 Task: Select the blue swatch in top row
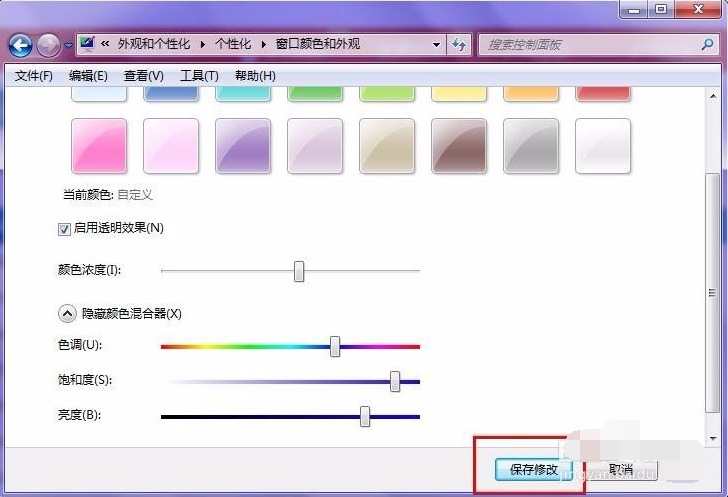[171, 94]
